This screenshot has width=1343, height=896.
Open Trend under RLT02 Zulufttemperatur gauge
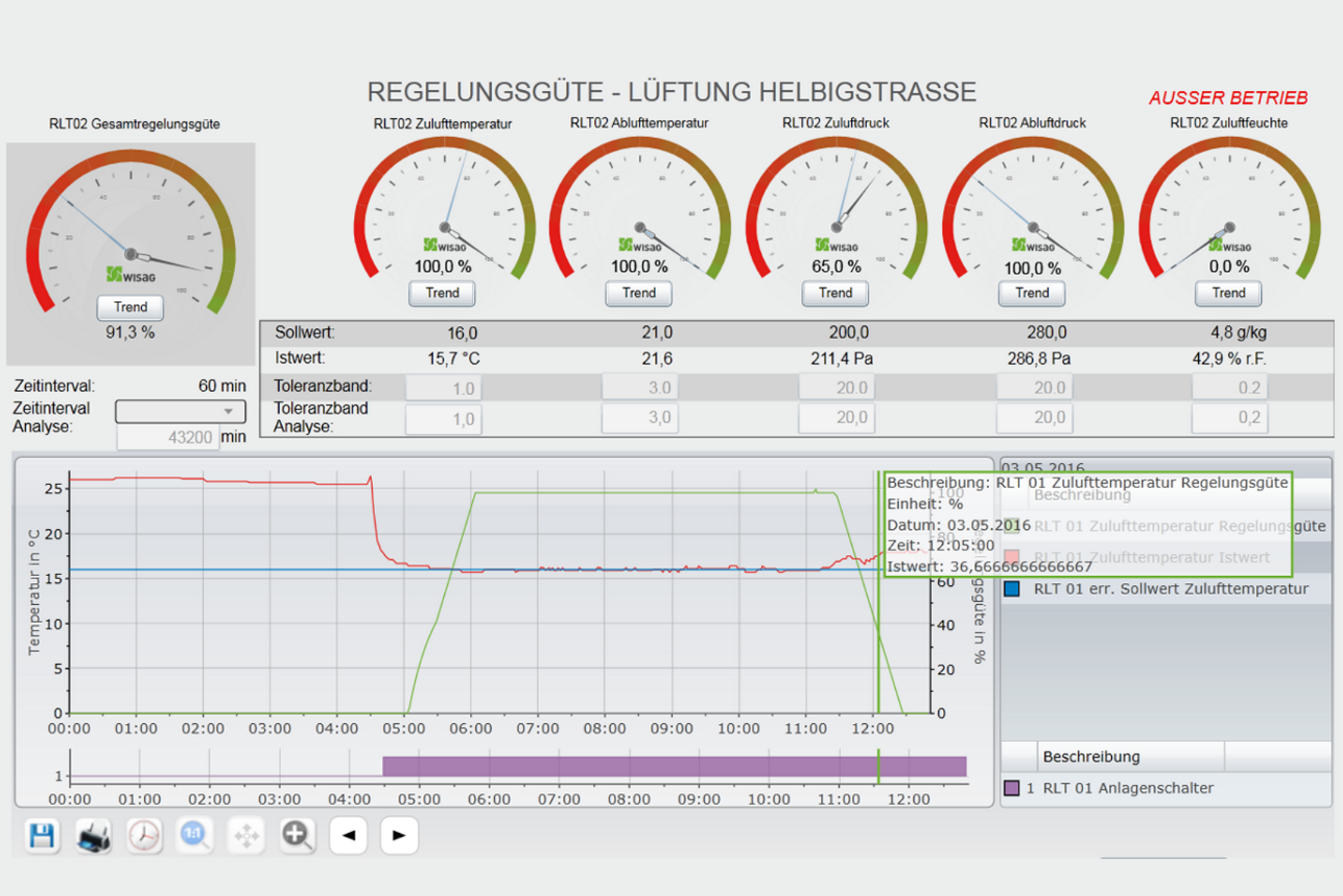(x=442, y=293)
